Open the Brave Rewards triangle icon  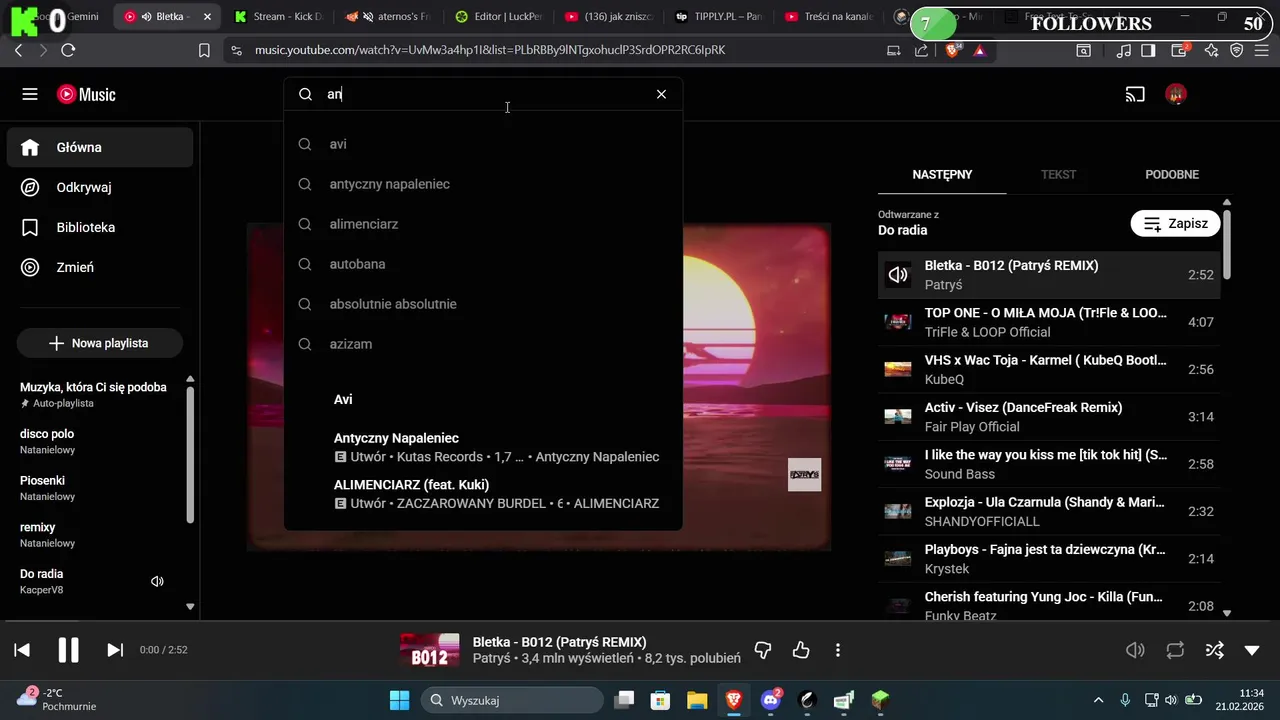pyautogui.click(x=979, y=50)
